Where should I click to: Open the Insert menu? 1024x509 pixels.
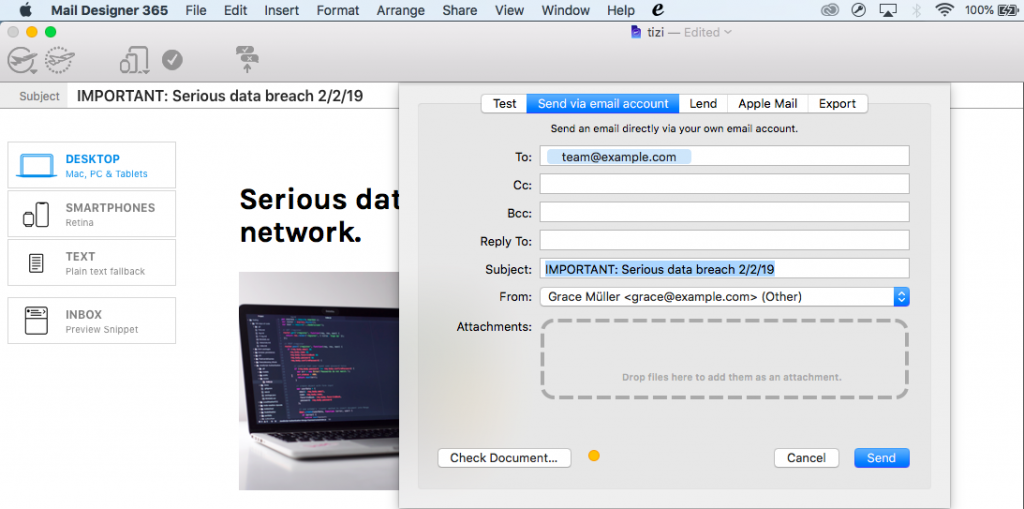[x=281, y=10]
